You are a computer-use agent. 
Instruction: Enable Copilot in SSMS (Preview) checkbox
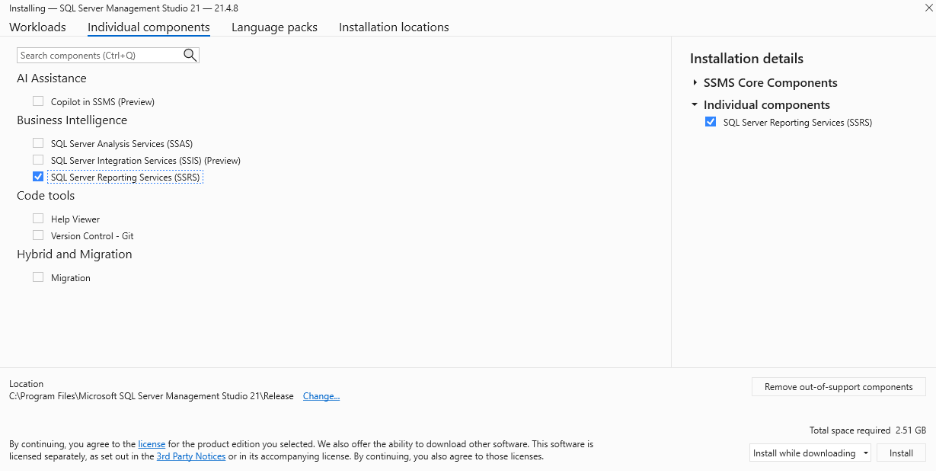pos(38,101)
